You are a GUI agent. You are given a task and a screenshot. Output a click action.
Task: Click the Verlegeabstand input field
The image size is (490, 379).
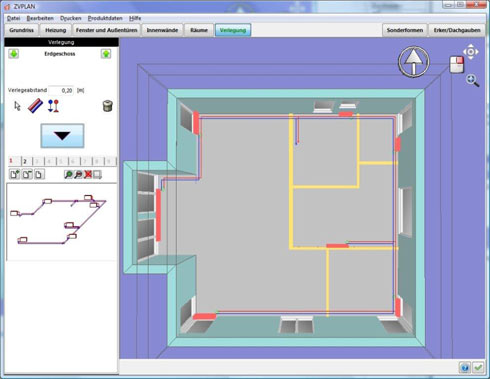61,90
